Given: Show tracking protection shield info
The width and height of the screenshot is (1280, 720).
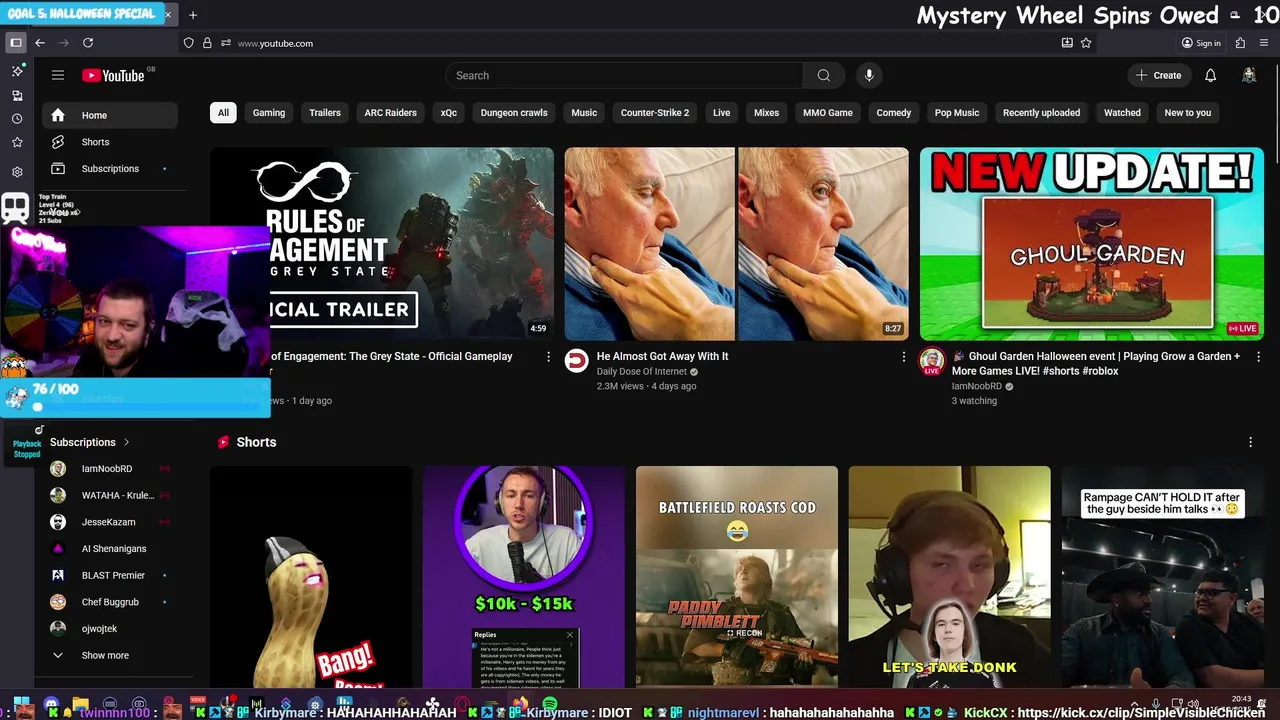Looking at the screenshot, I should click(188, 43).
